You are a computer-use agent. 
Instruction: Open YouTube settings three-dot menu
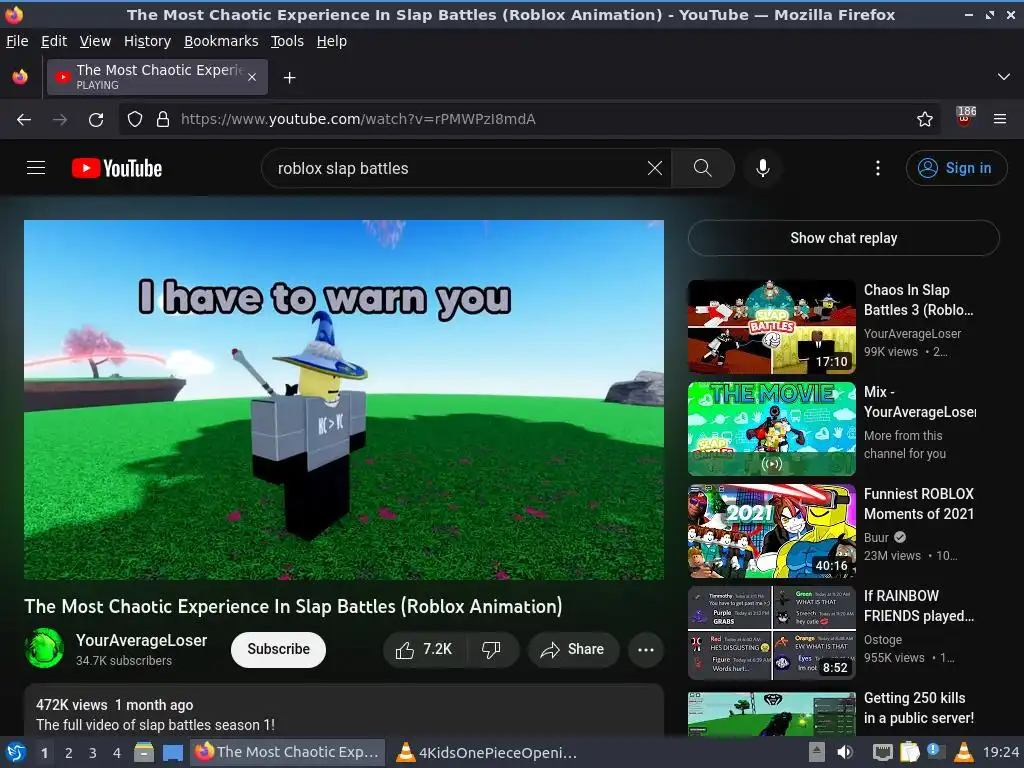878,168
